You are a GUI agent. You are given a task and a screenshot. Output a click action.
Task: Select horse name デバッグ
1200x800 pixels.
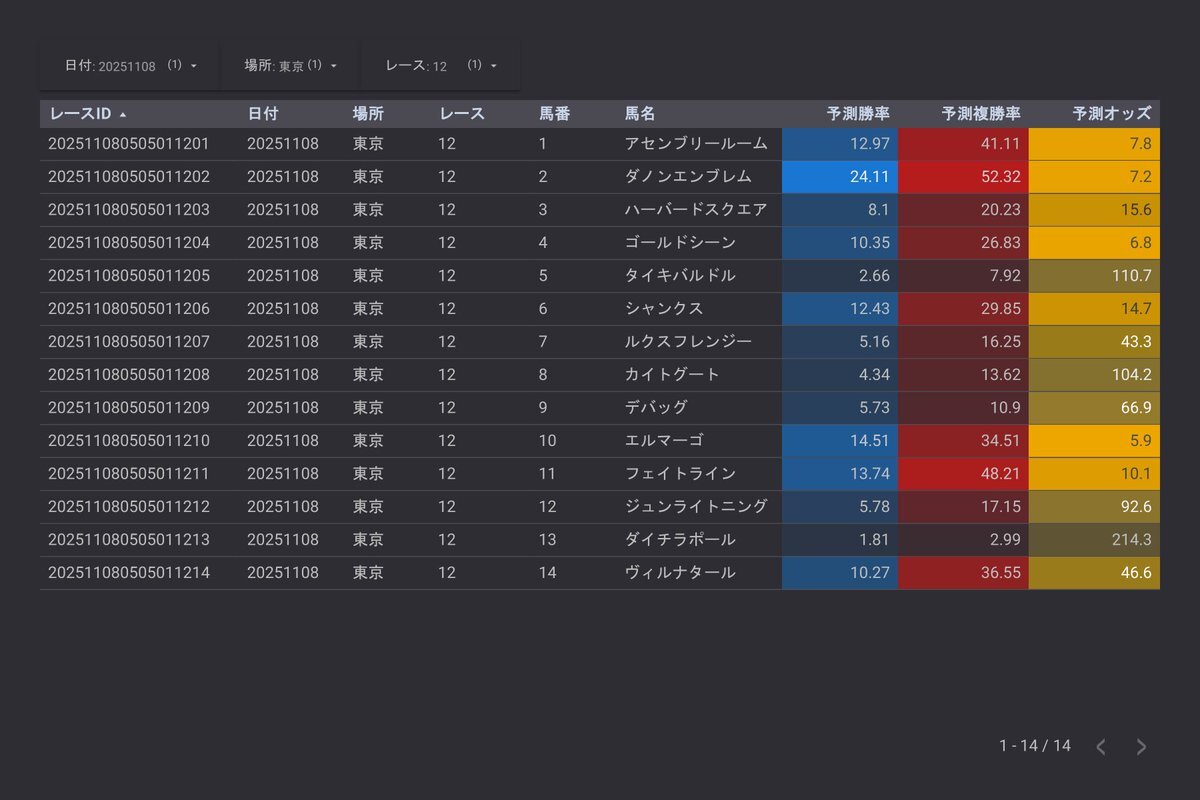coord(656,408)
